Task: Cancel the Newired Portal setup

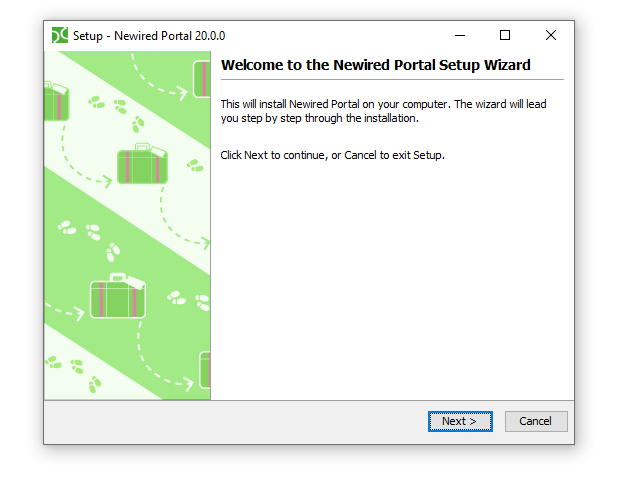Action: [536, 421]
